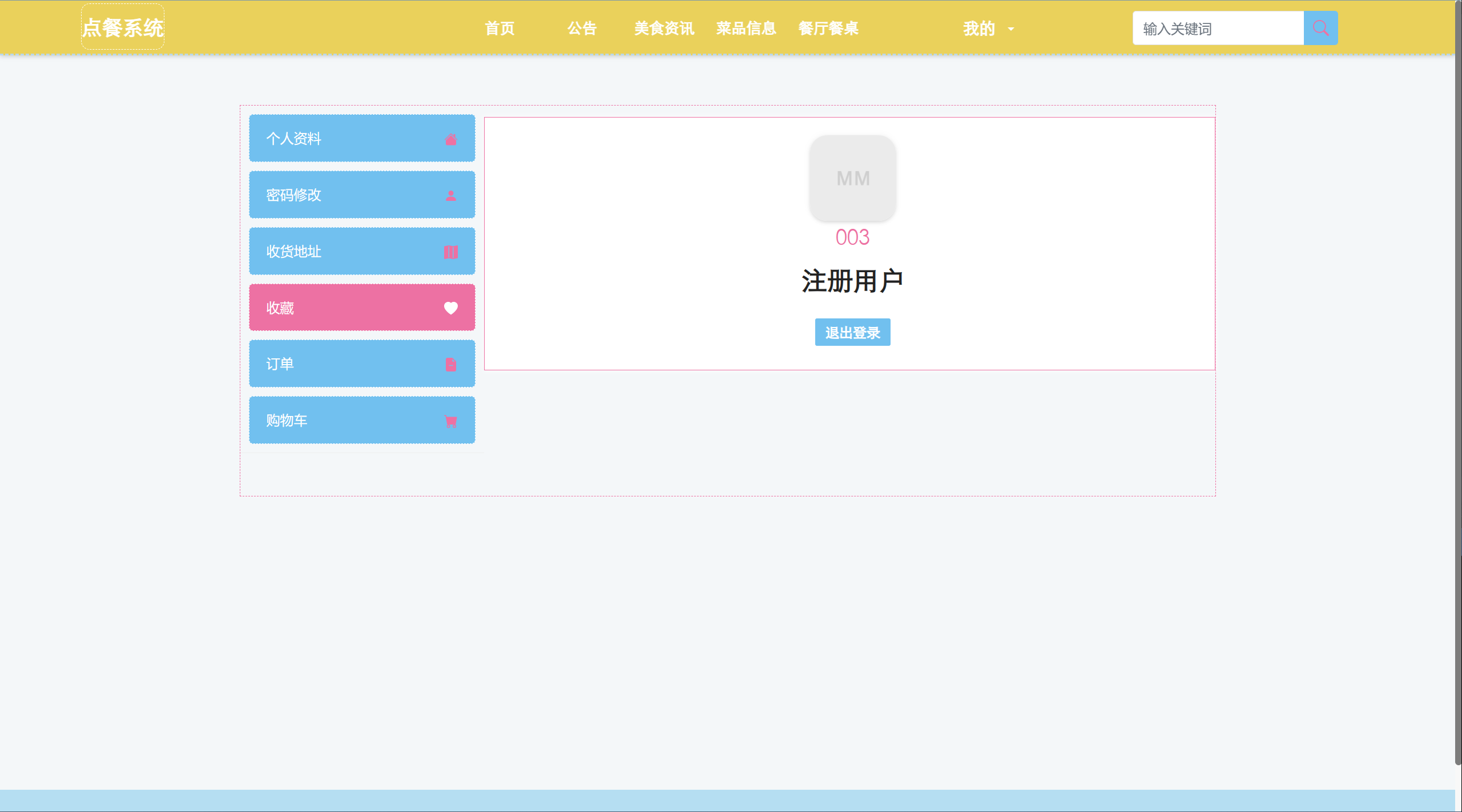Click the MM avatar placeholder image
1462x812 pixels.
[852, 178]
